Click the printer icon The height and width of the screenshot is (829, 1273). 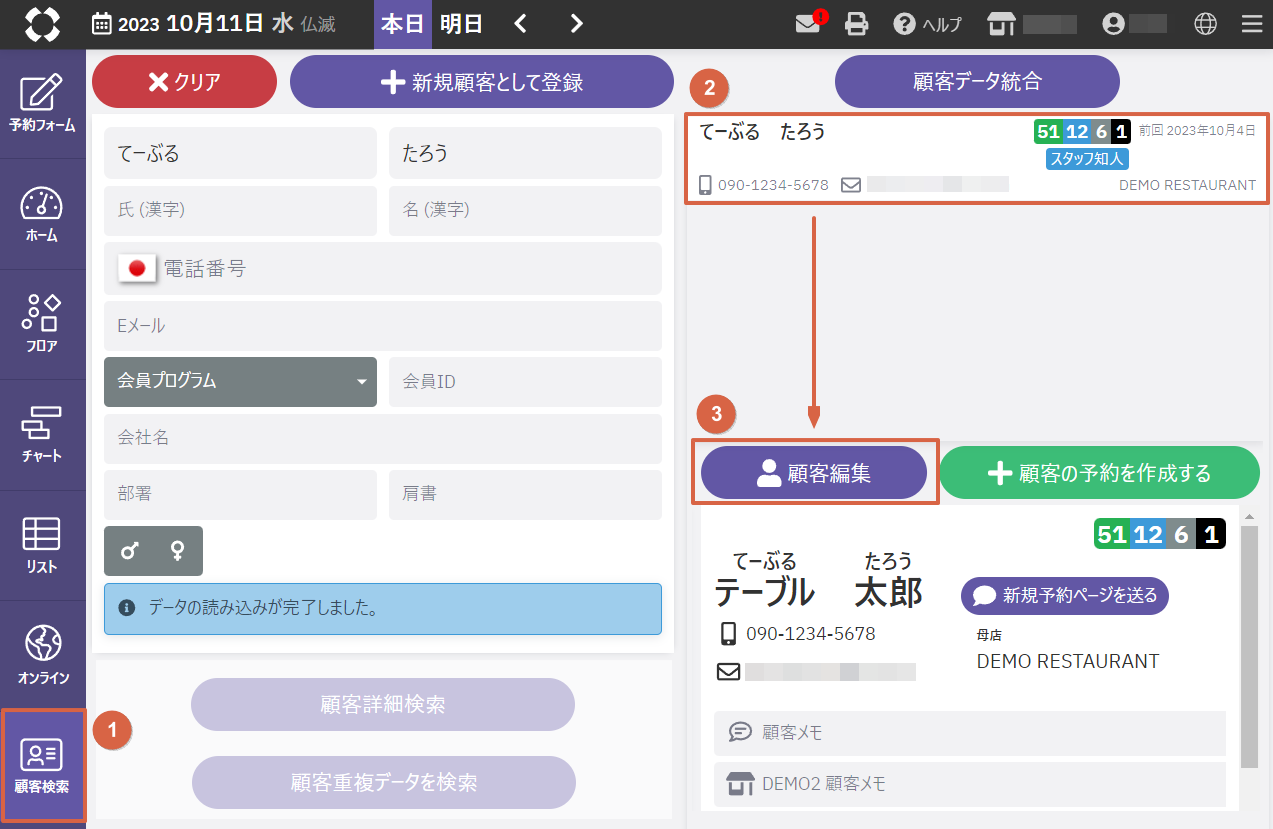point(857,24)
